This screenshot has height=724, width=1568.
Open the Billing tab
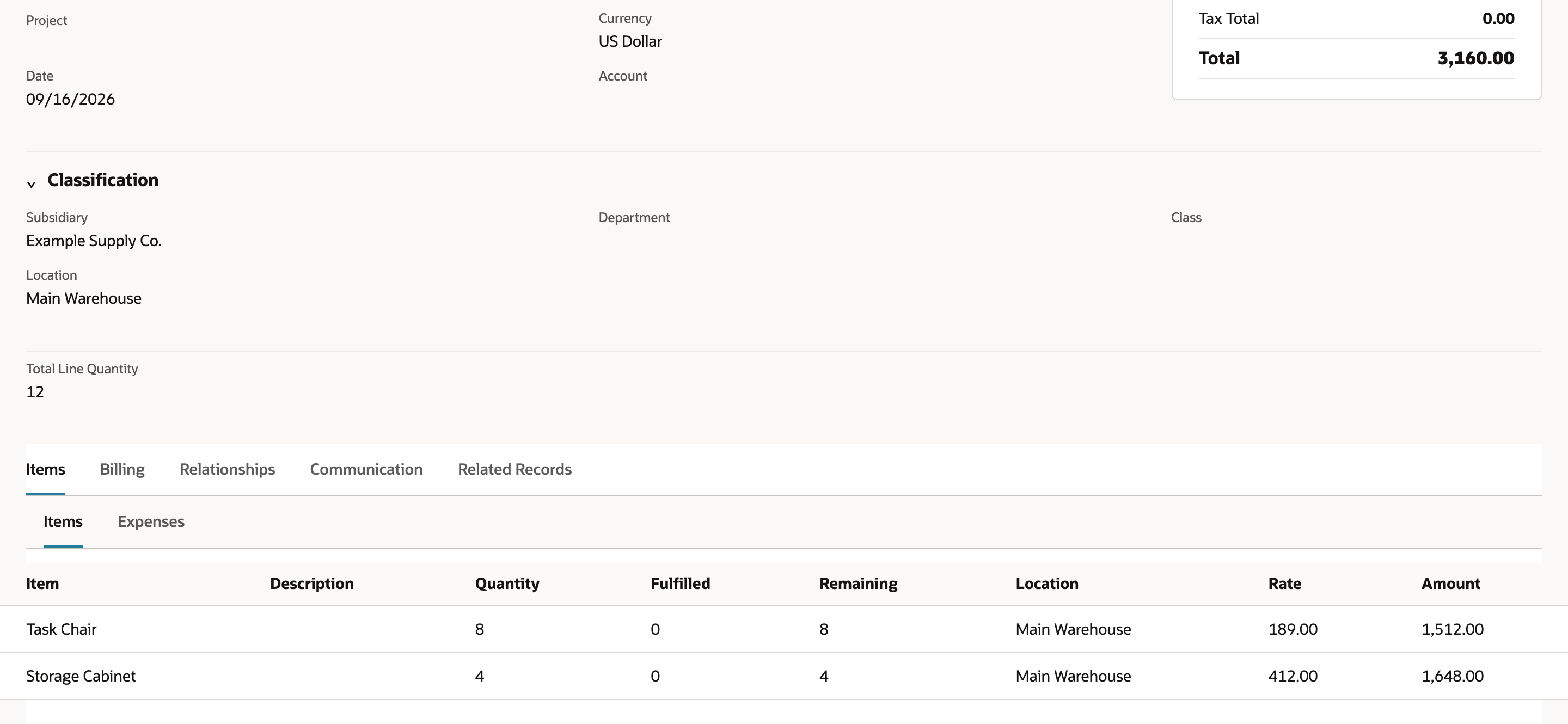click(122, 469)
